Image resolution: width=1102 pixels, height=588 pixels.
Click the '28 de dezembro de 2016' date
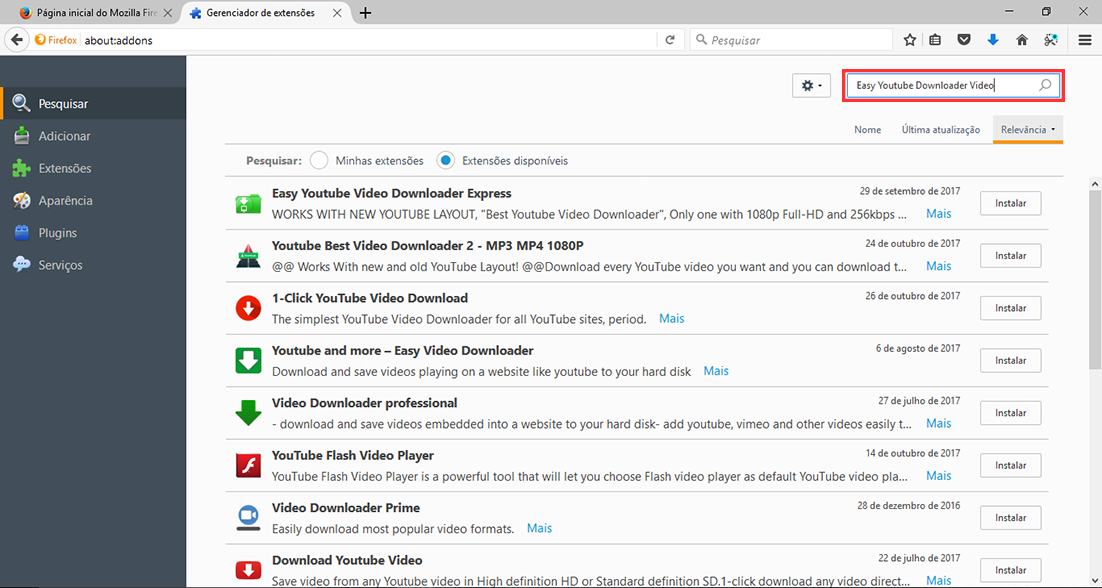pos(908,506)
